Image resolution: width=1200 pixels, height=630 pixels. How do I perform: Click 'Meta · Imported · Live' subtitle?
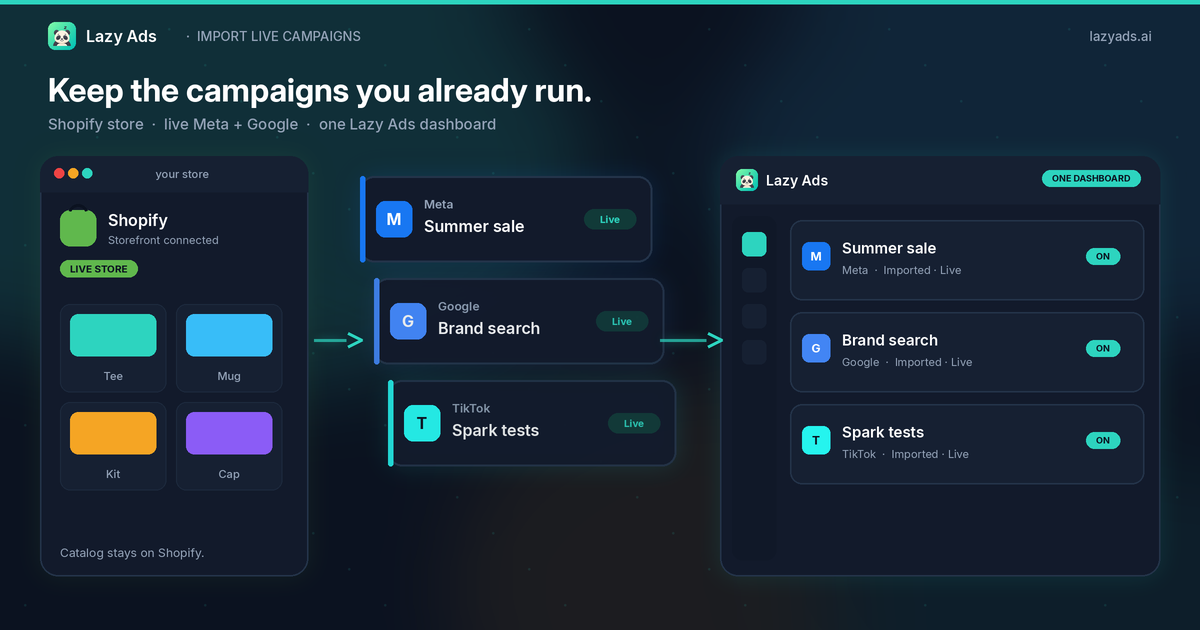coord(901,270)
